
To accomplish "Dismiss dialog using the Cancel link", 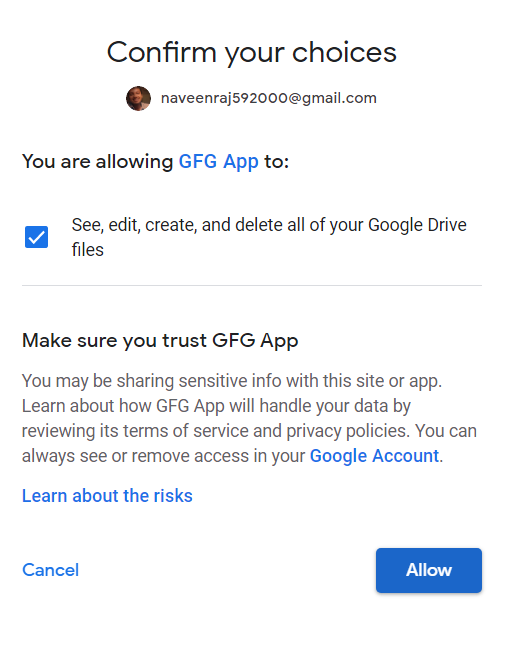I will coord(50,570).
